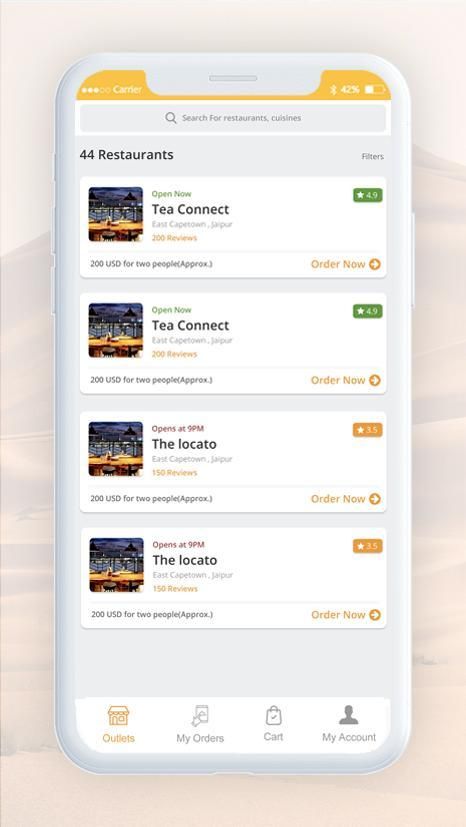The height and width of the screenshot is (827, 466).
Task: Open the Filters option
Action: point(373,157)
